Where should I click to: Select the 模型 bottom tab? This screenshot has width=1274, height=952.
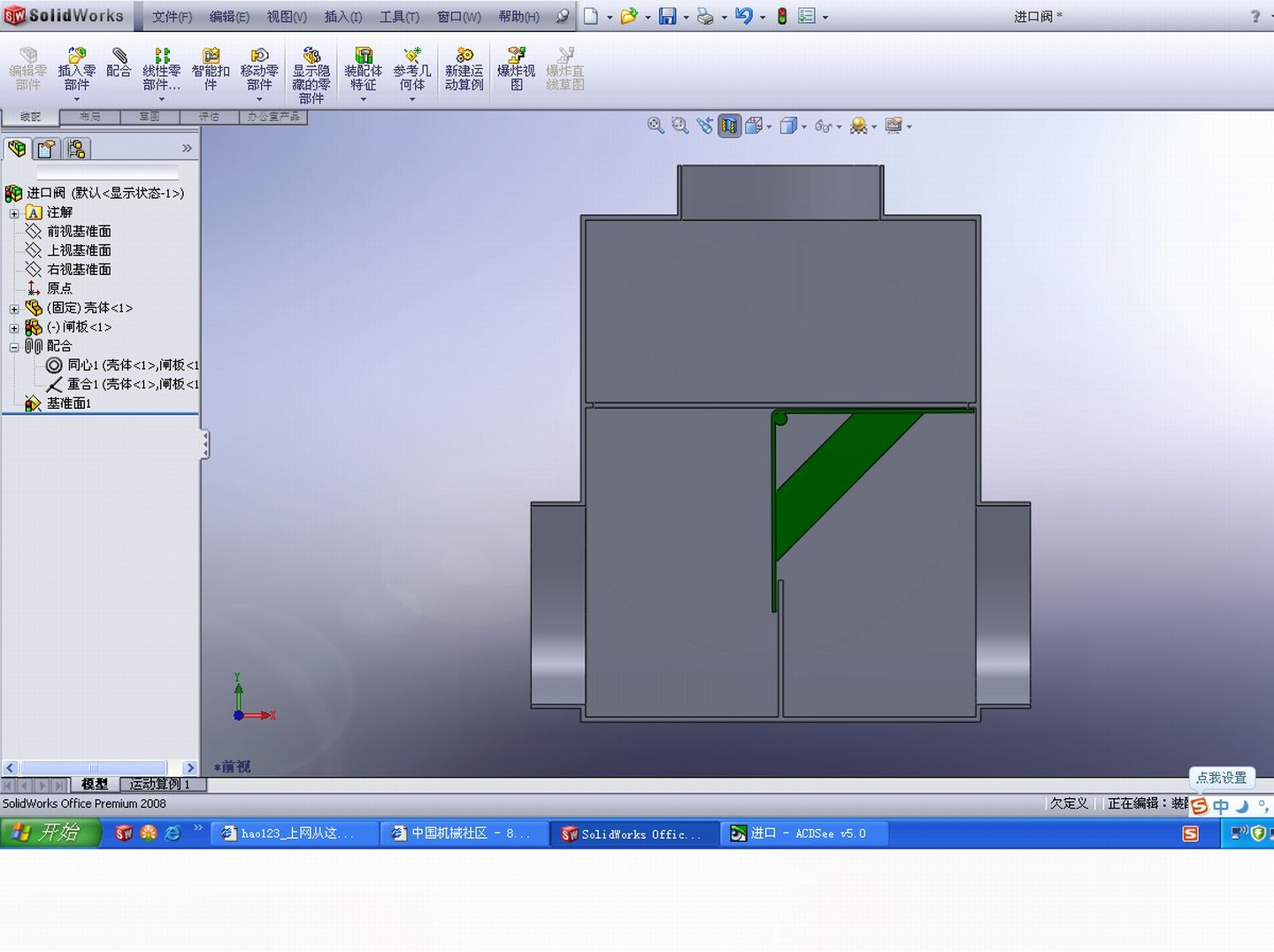pyautogui.click(x=94, y=784)
